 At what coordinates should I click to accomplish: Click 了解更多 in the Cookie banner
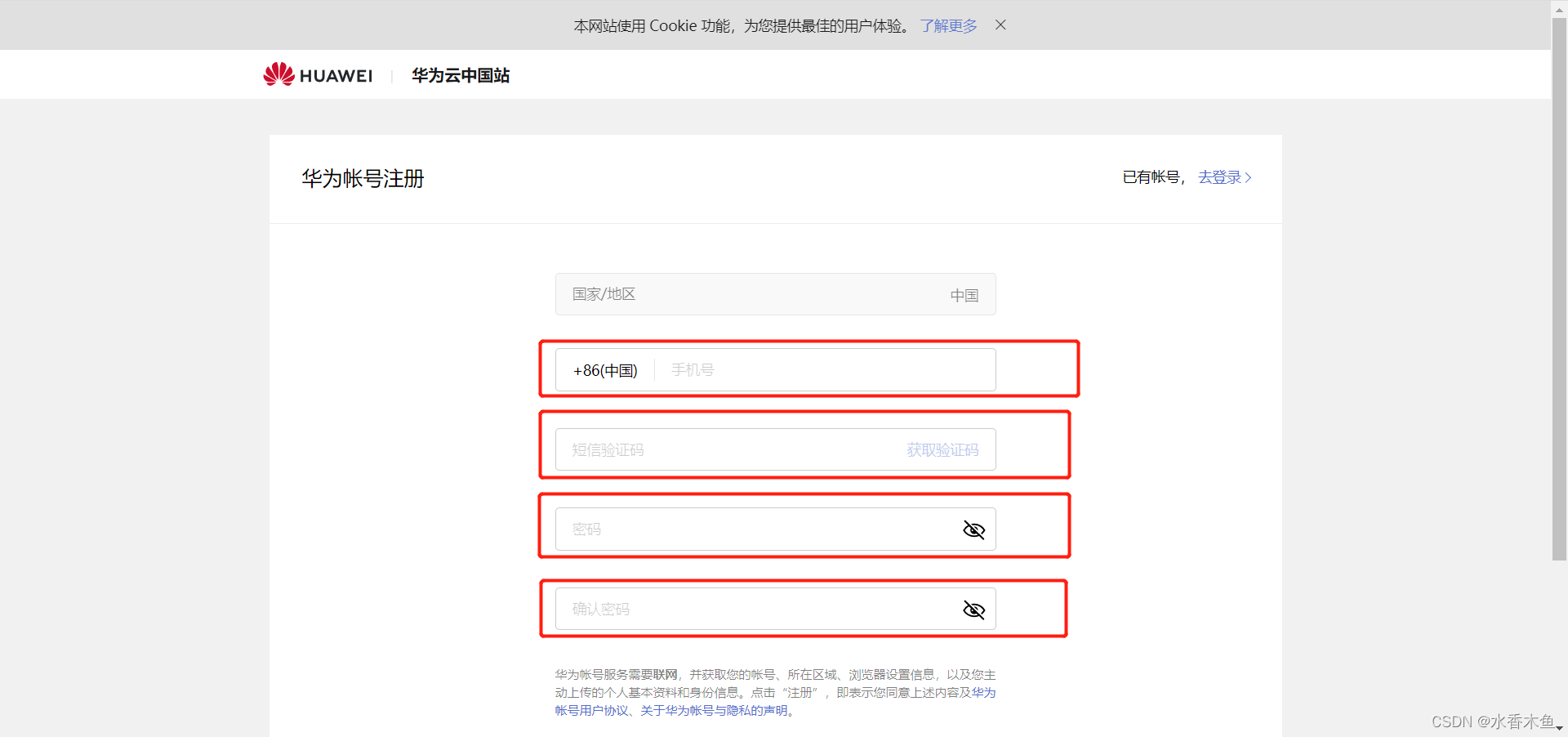click(947, 25)
